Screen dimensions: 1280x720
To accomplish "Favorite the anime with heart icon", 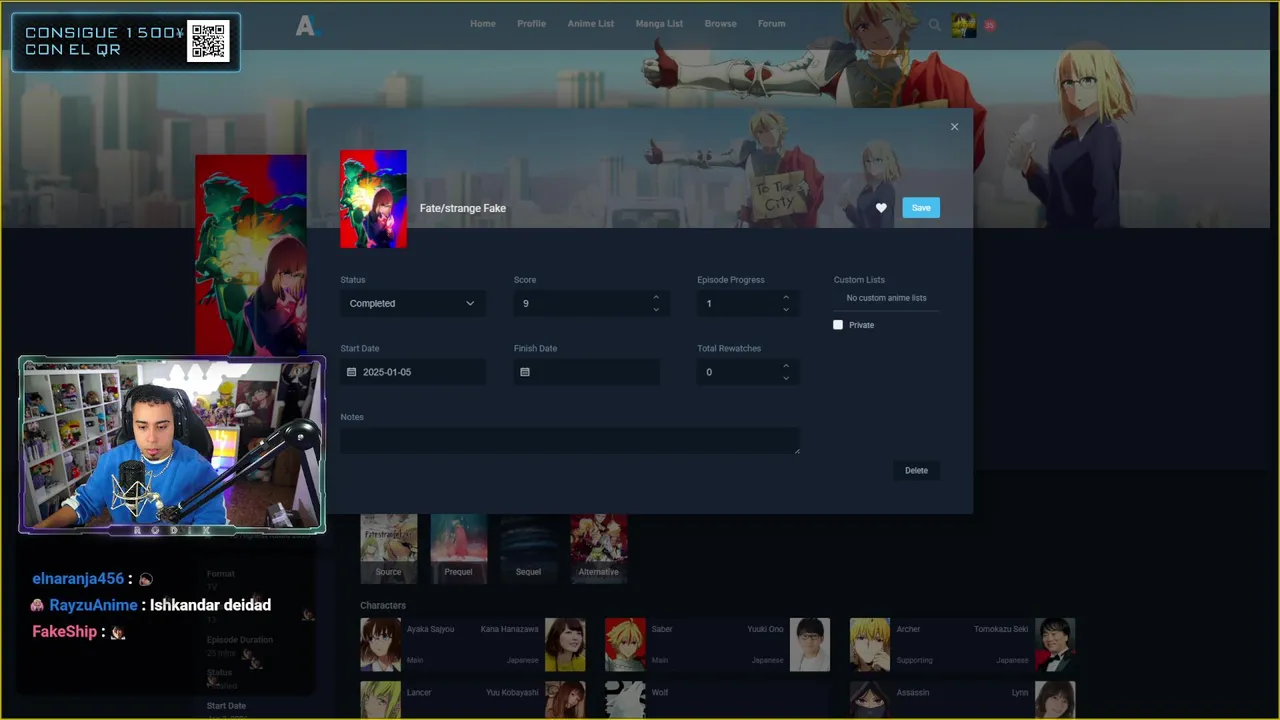I will point(881,208).
